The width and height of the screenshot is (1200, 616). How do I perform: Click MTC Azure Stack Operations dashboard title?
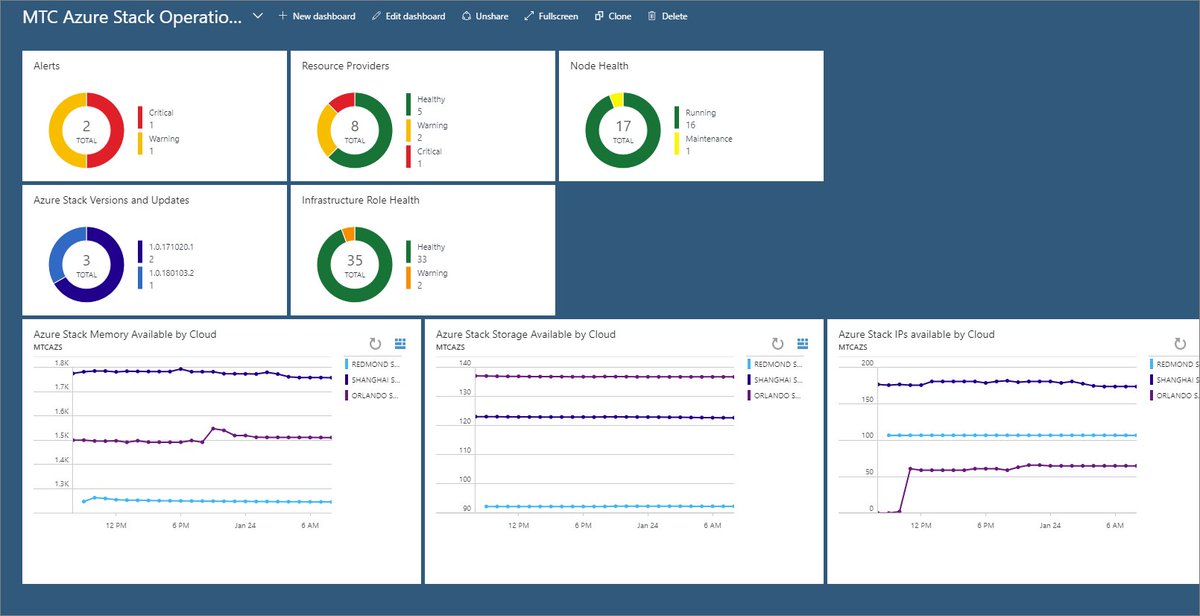(x=132, y=17)
